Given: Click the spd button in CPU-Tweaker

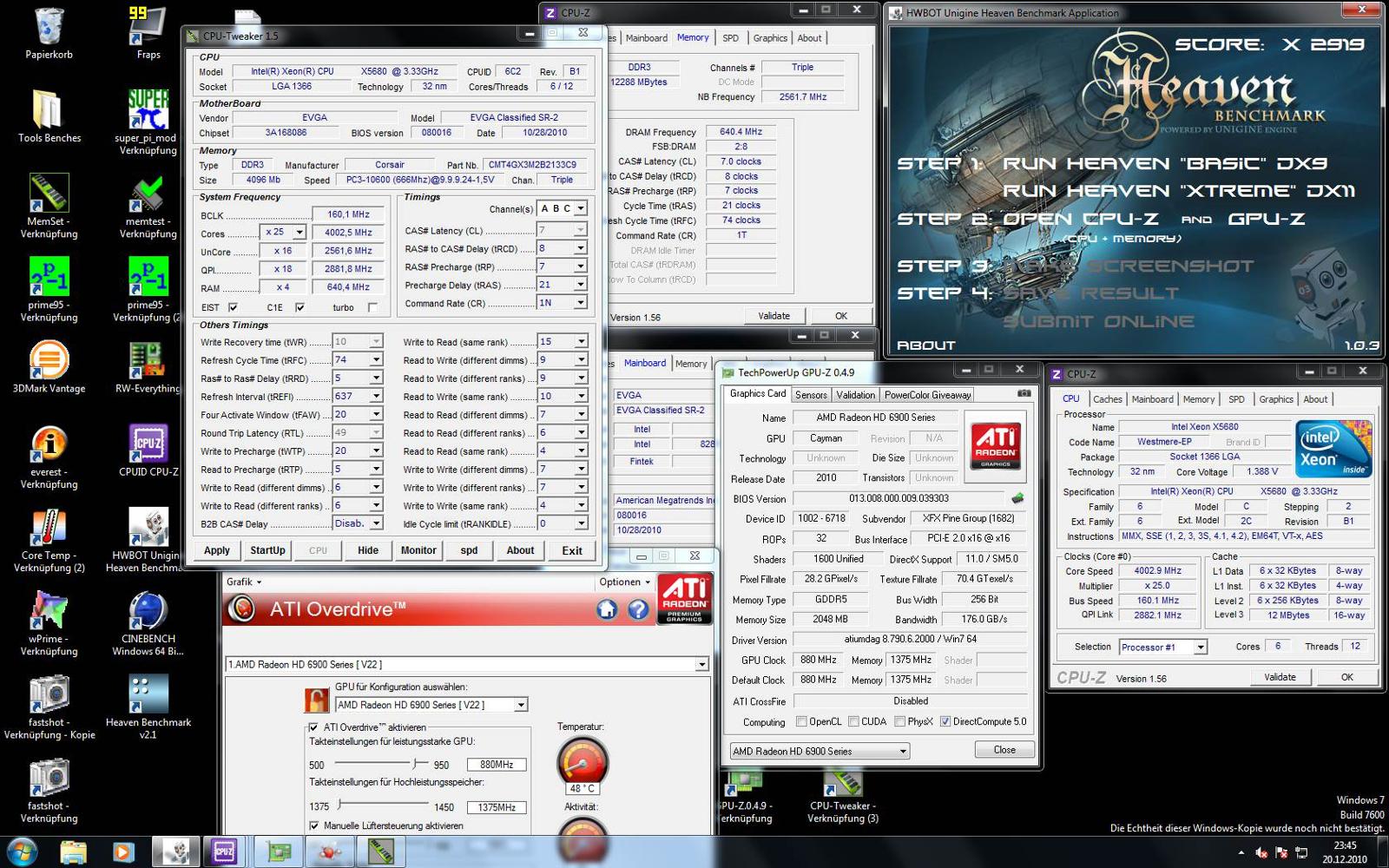Looking at the screenshot, I should (469, 550).
